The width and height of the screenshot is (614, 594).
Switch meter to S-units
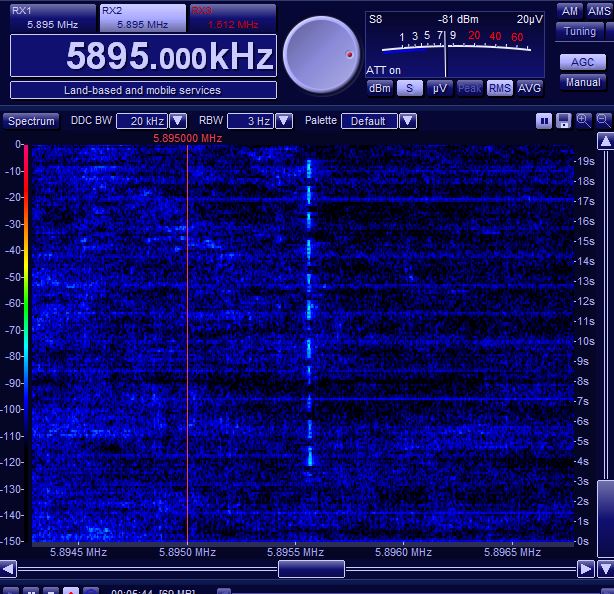click(x=409, y=88)
